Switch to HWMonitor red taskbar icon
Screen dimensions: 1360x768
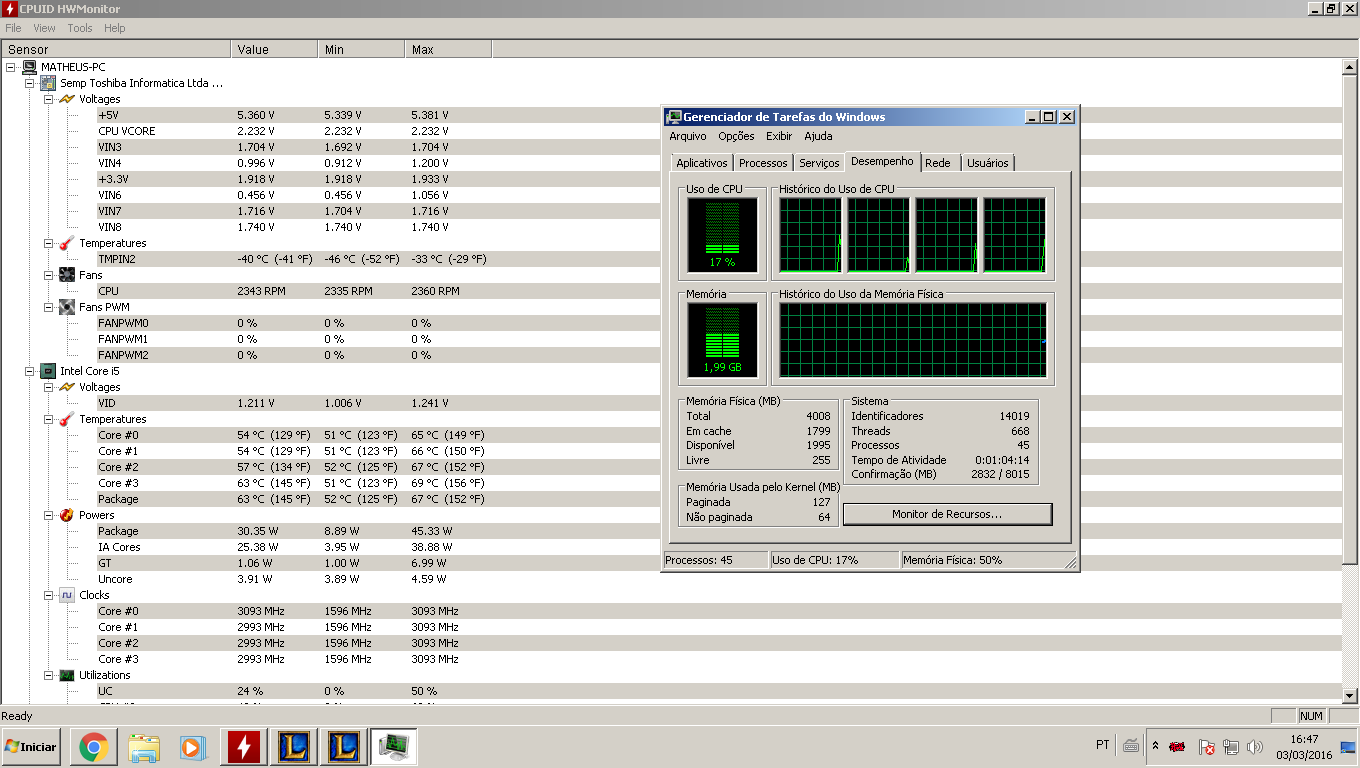[244, 747]
